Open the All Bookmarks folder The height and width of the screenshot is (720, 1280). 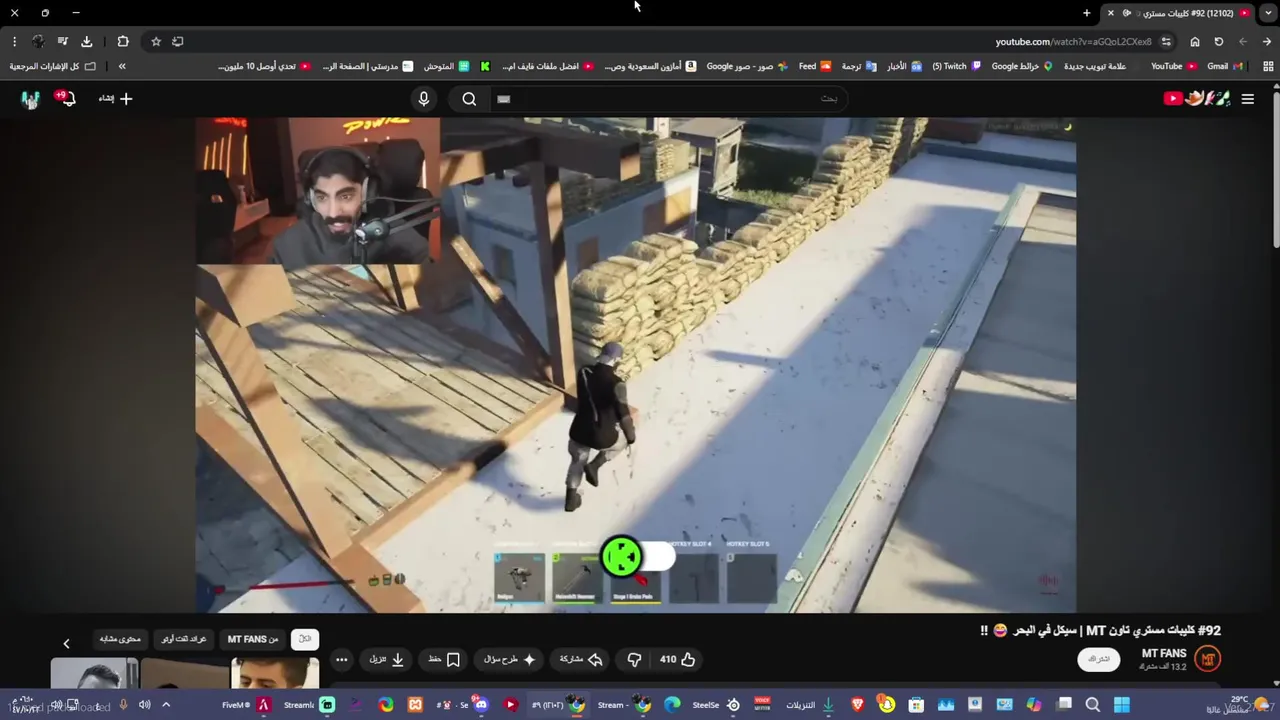click(53, 66)
